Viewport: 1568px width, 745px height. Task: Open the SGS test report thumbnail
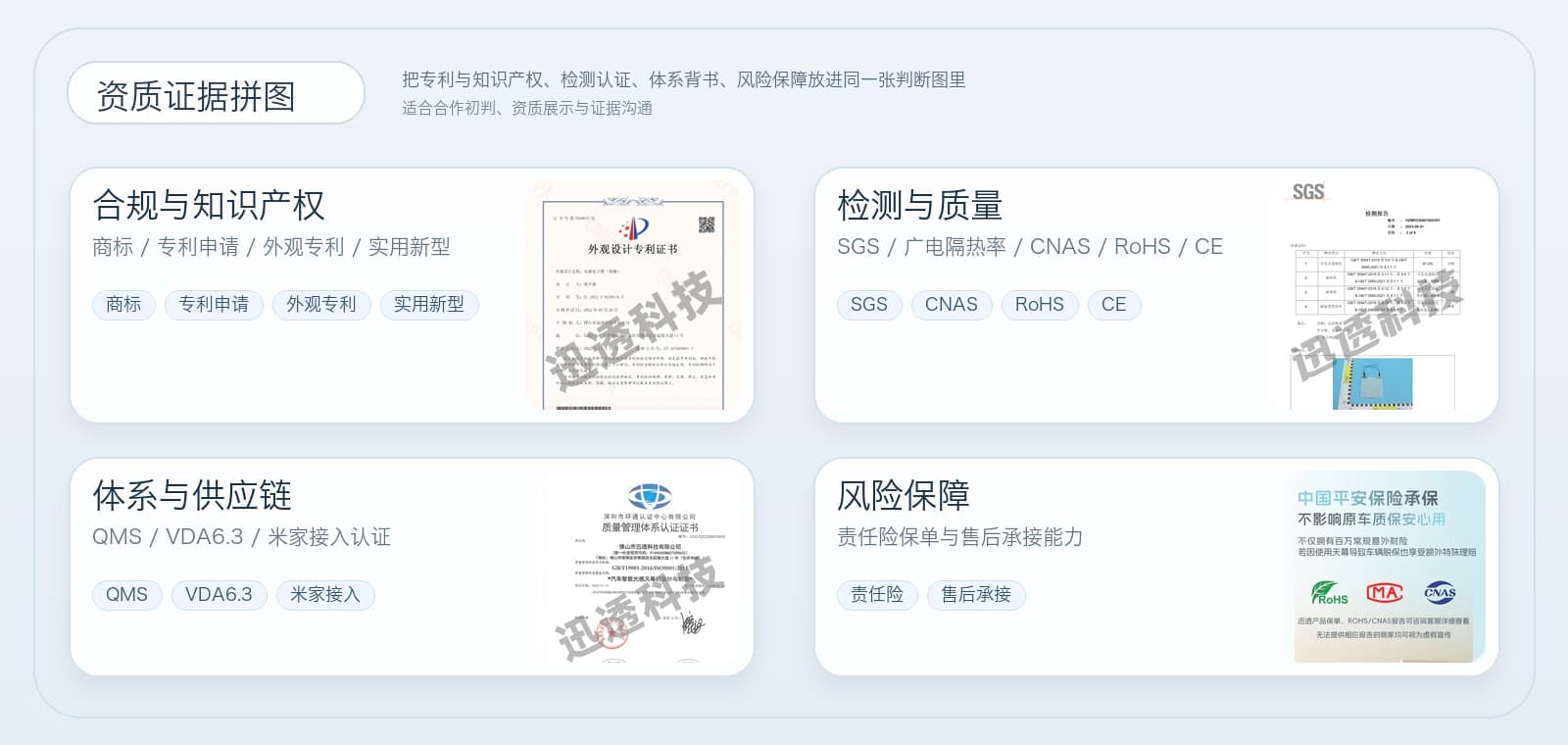pos(1380,295)
